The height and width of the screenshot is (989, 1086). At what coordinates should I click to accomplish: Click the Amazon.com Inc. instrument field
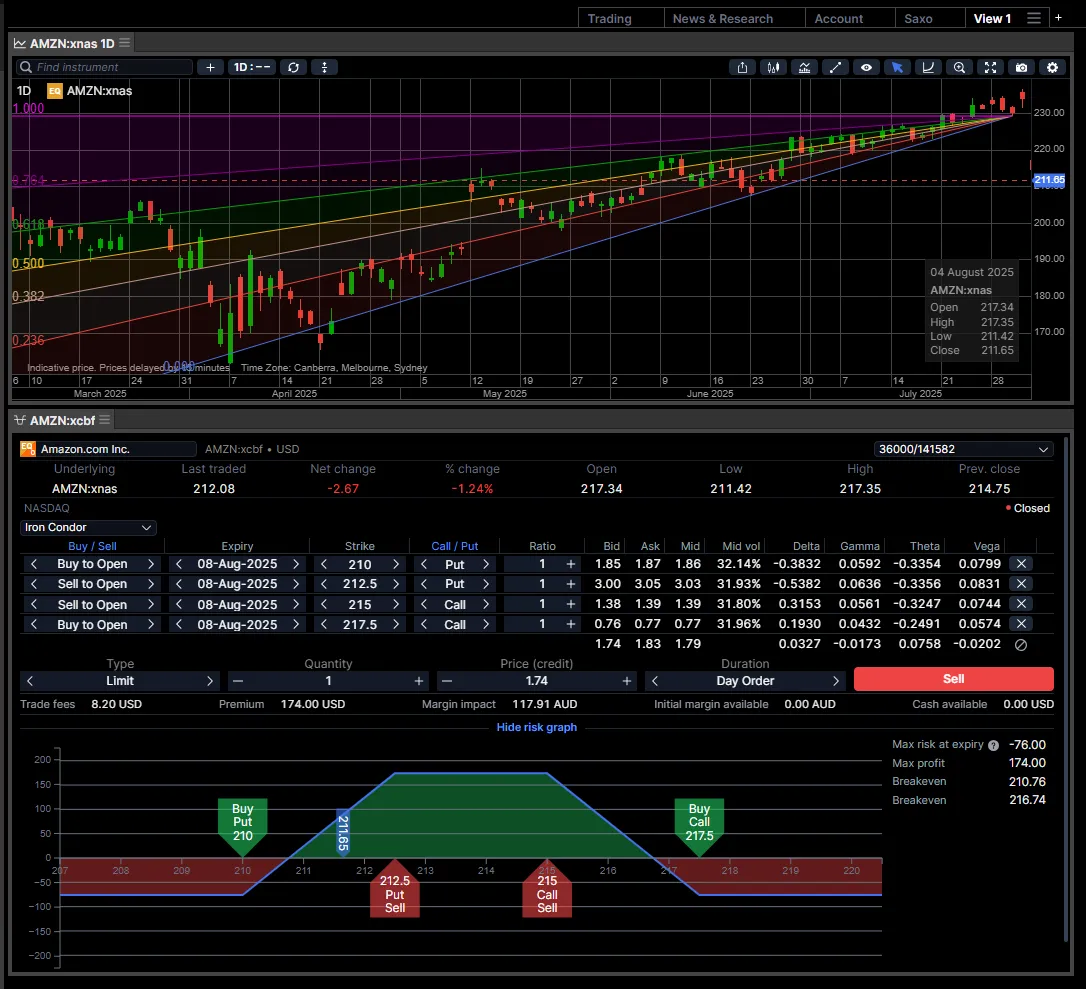(x=108, y=449)
